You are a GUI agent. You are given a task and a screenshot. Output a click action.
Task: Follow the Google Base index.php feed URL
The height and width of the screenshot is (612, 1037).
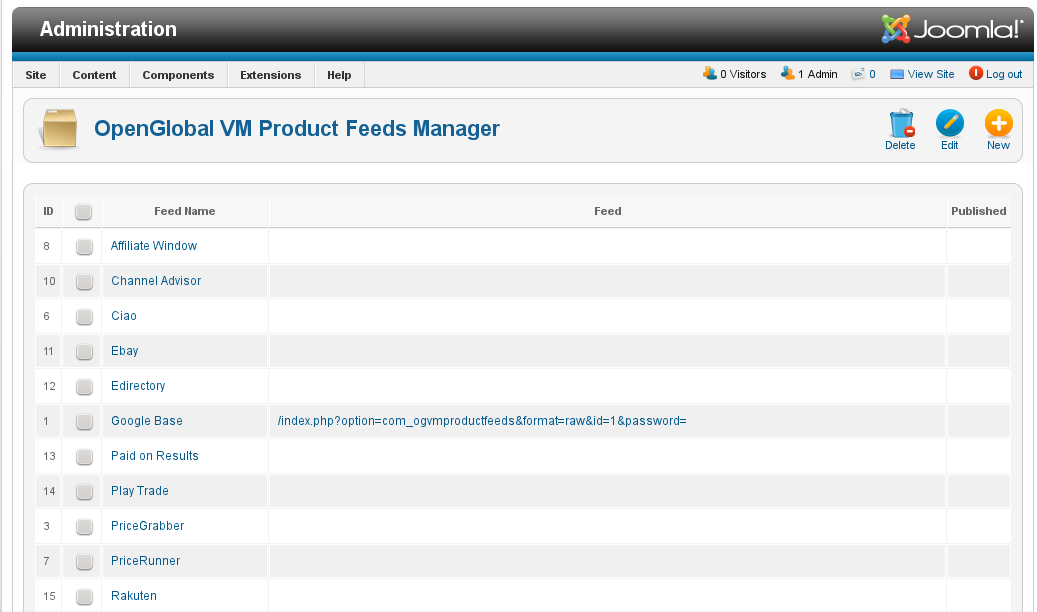tap(482, 421)
